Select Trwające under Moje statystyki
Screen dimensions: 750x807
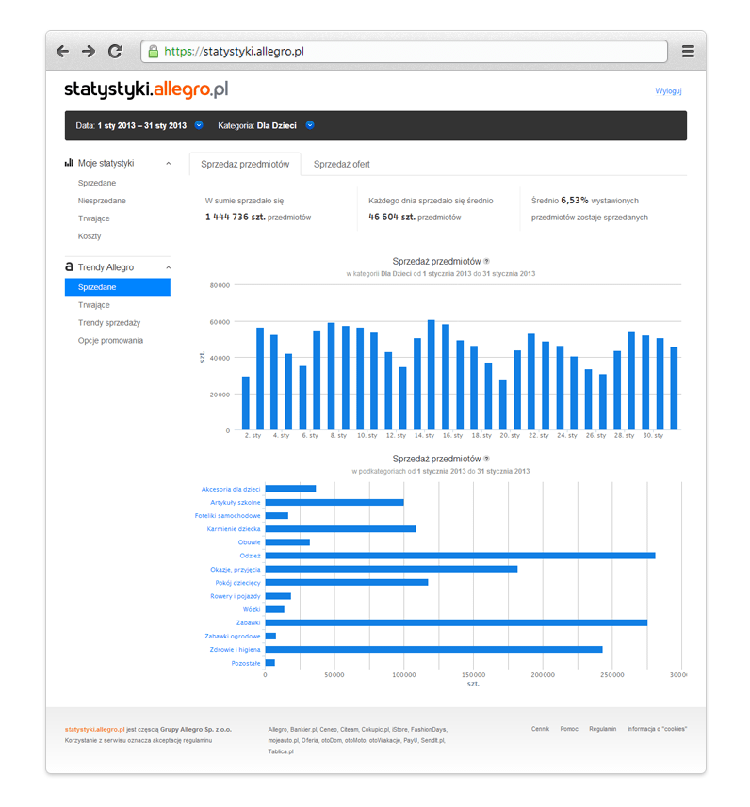[x=94, y=219]
